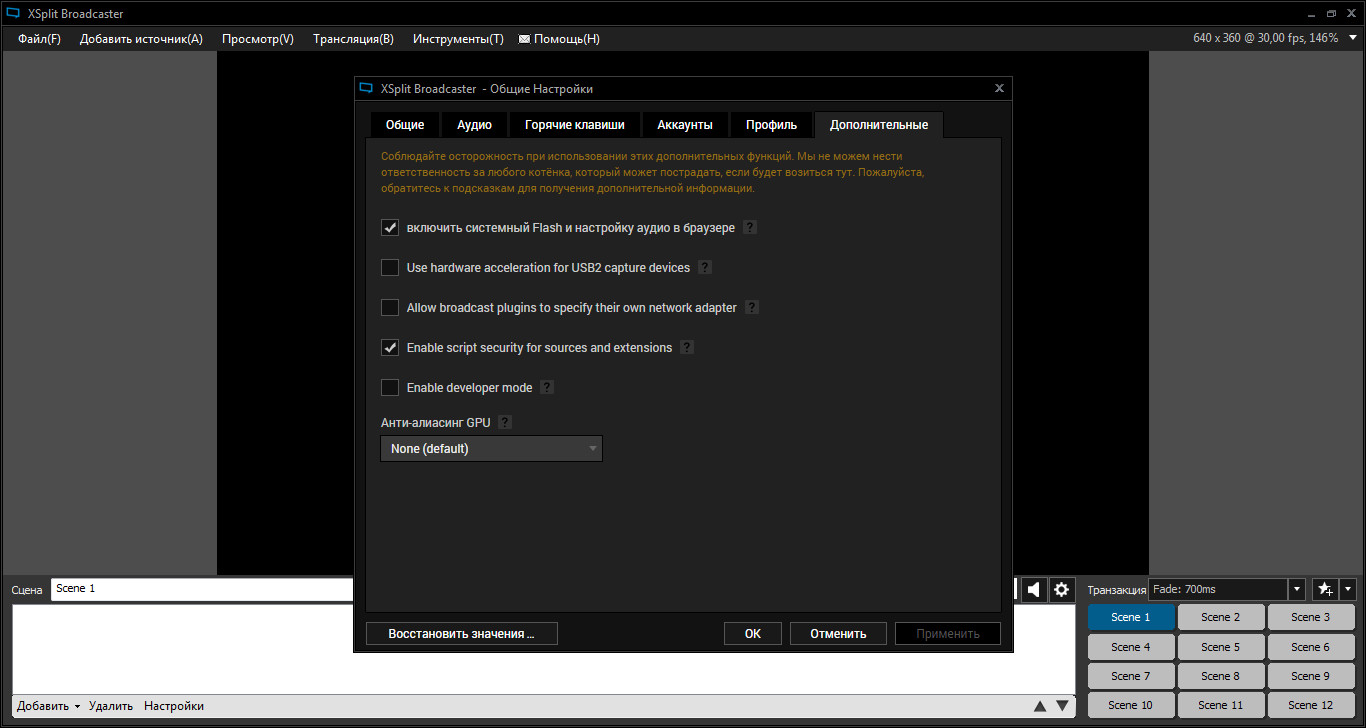Open the Просмотр(V) menu
Image resolution: width=1366 pixels, height=728 pixels.
coord(258,39)
